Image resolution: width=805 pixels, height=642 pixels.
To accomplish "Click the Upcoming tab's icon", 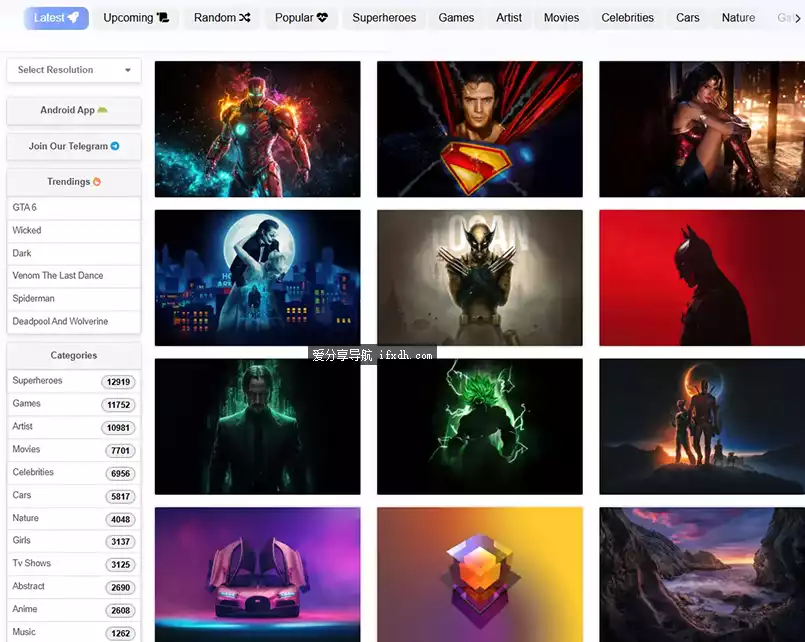I will [163, 18].
